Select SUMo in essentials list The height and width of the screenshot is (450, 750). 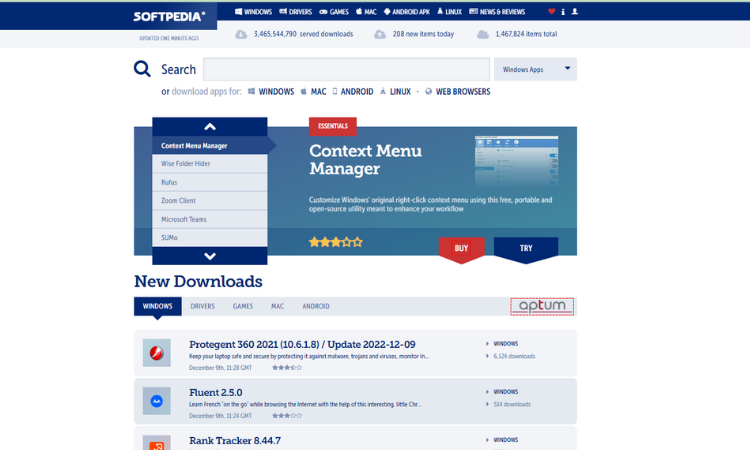(210, 238)
